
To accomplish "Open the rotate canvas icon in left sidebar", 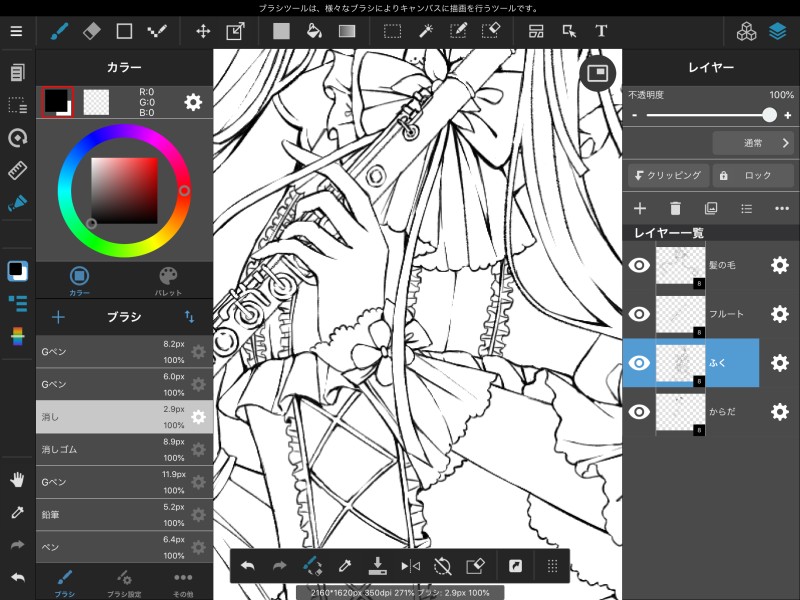I will point(17,138).
